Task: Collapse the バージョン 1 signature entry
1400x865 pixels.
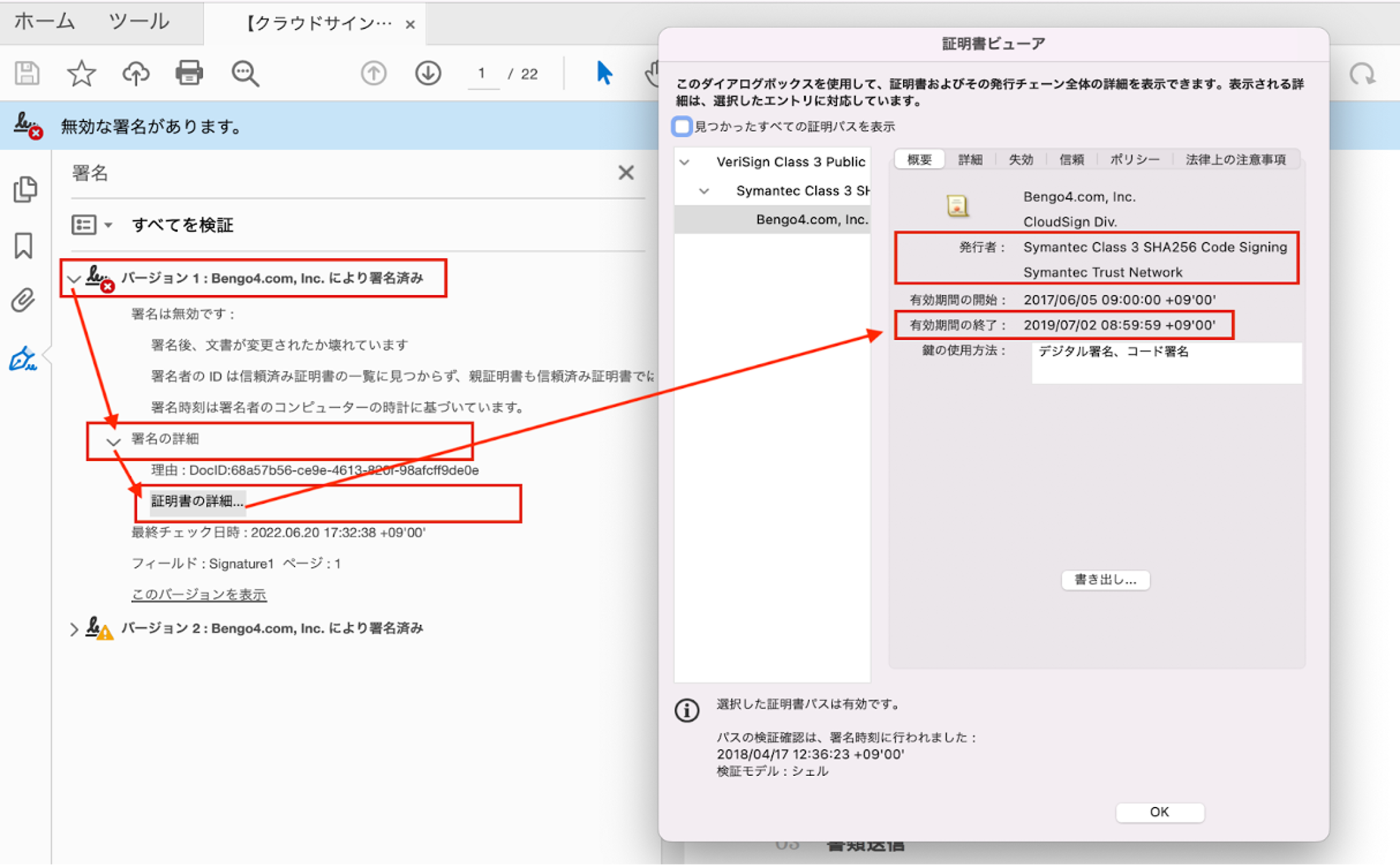Action: 74,279
